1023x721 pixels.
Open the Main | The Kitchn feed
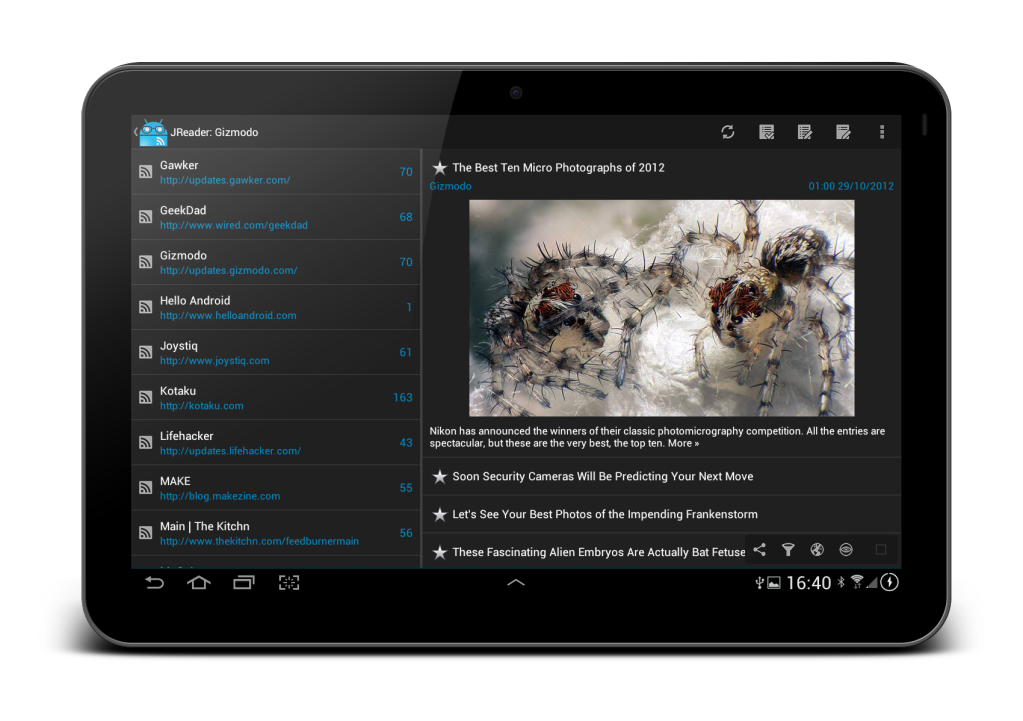tap(276, 532)
